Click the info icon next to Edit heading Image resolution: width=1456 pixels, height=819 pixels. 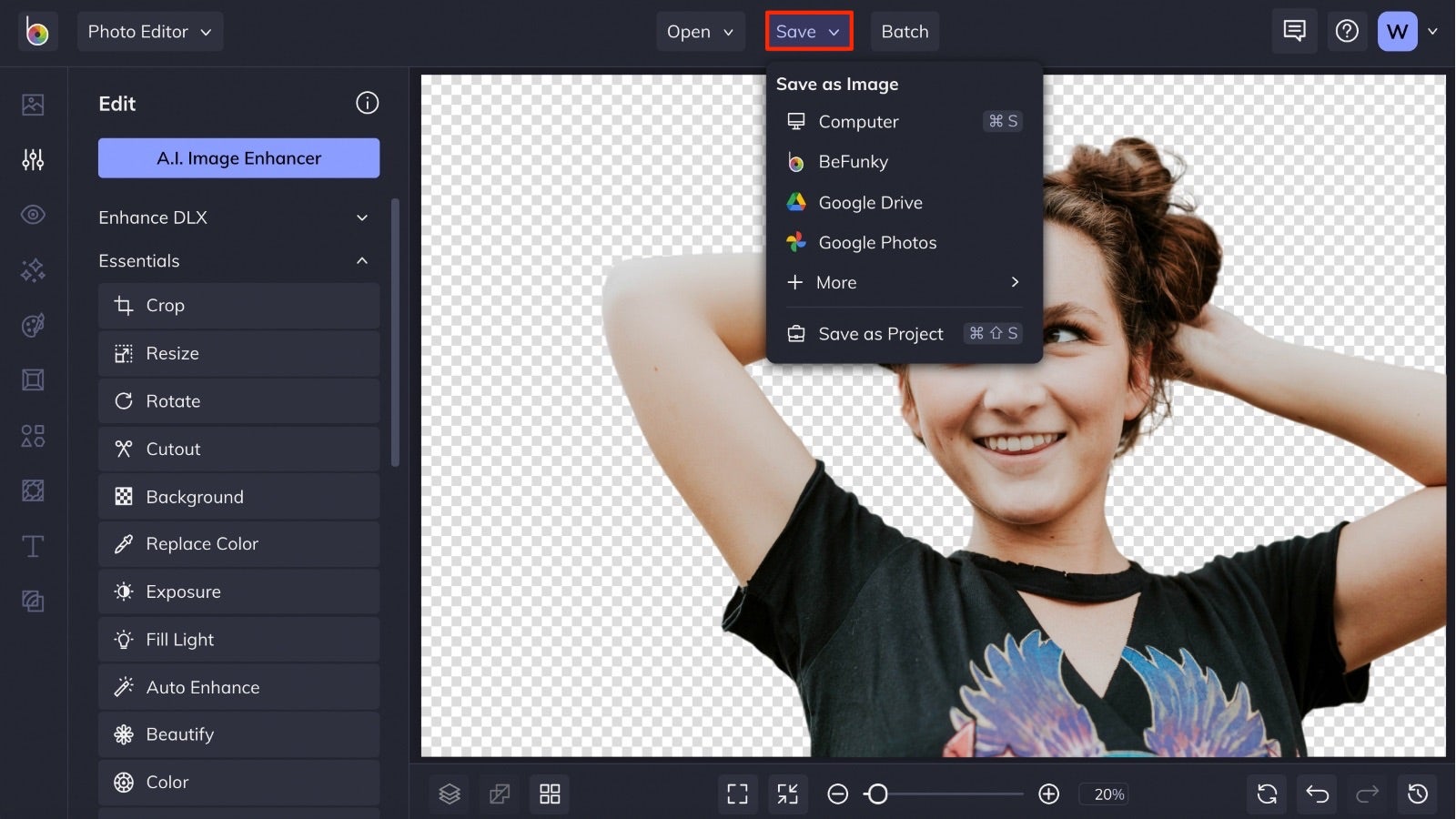367,103
